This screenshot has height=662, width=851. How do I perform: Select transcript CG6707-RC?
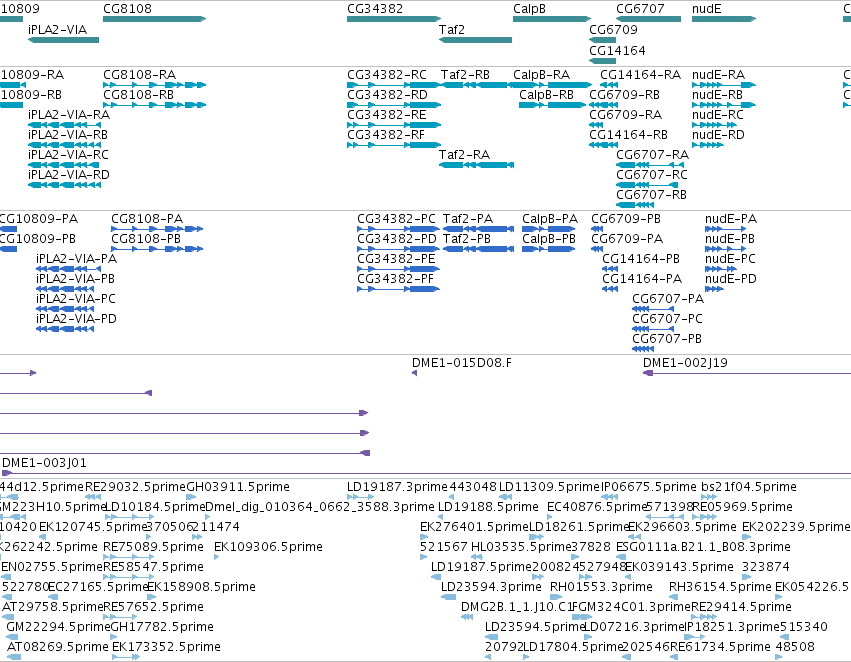[652, 175]
